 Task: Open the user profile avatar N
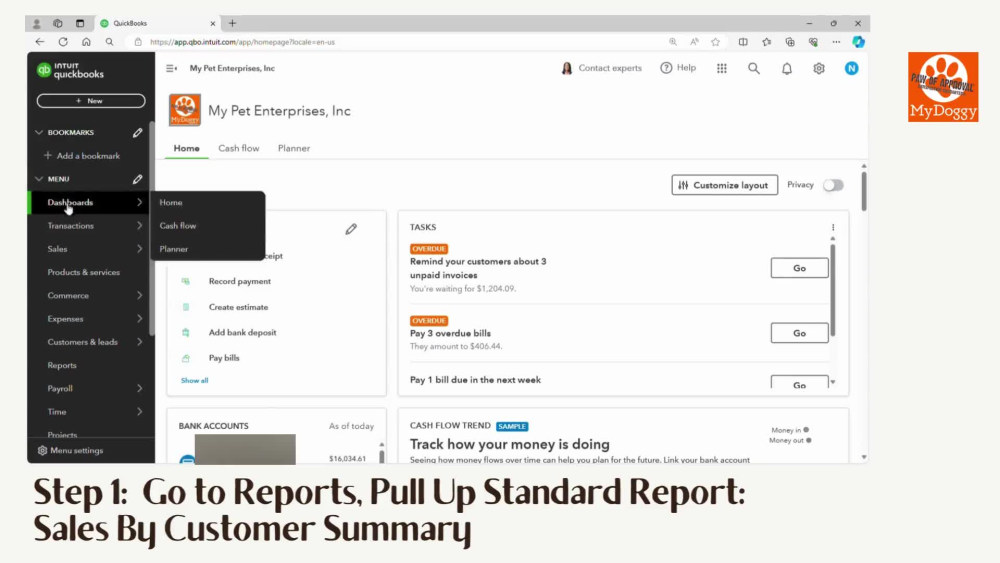point(851,68)
